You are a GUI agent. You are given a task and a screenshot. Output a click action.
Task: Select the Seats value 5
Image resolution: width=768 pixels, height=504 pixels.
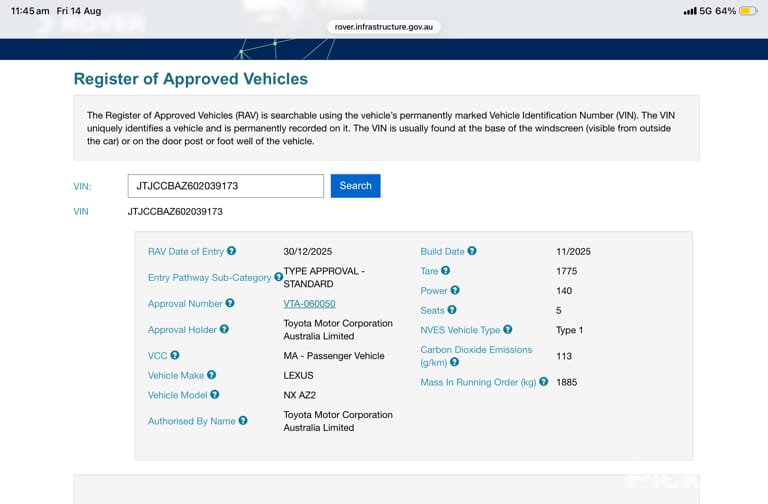(559, 310)
